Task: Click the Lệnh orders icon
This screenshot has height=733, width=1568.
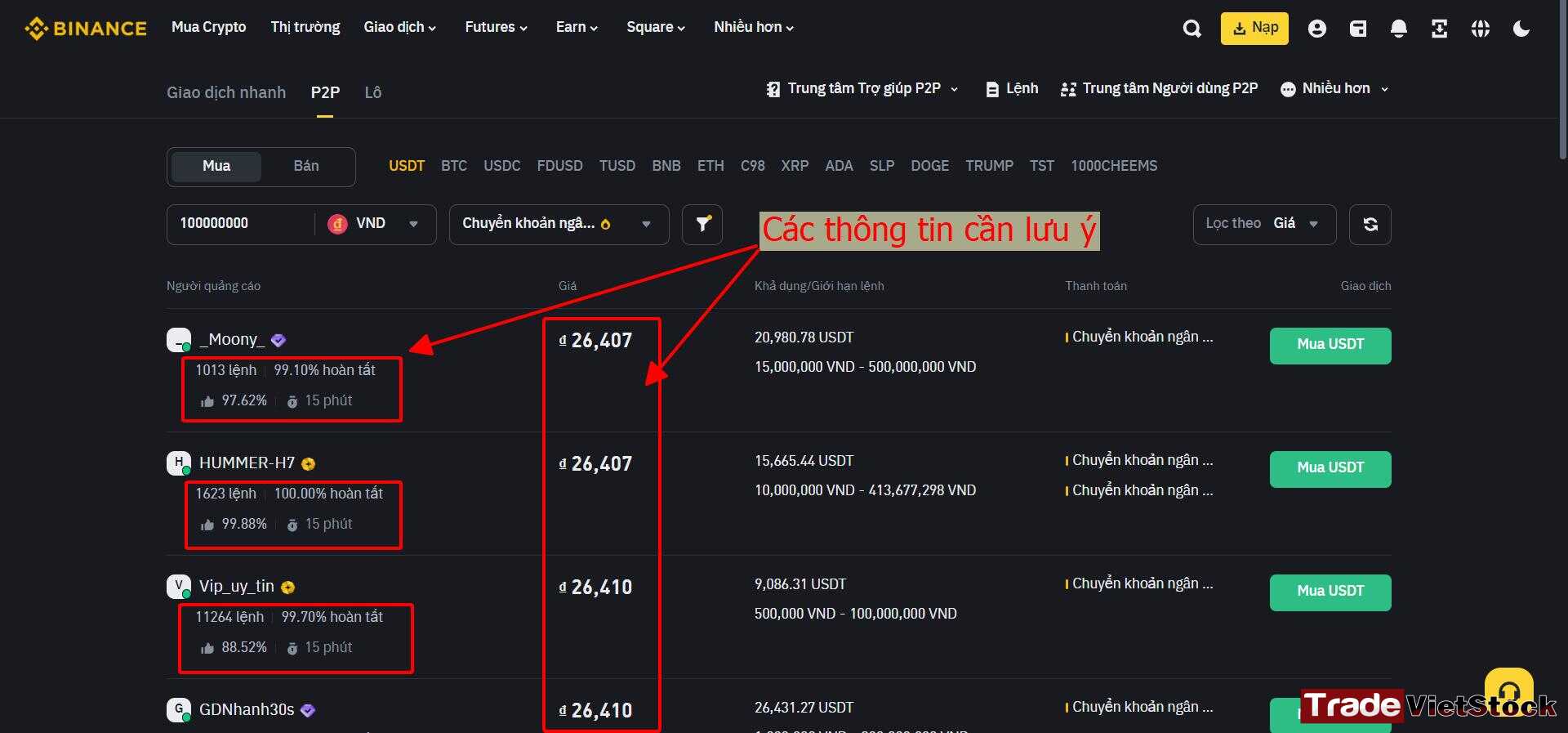Action: 992,89
